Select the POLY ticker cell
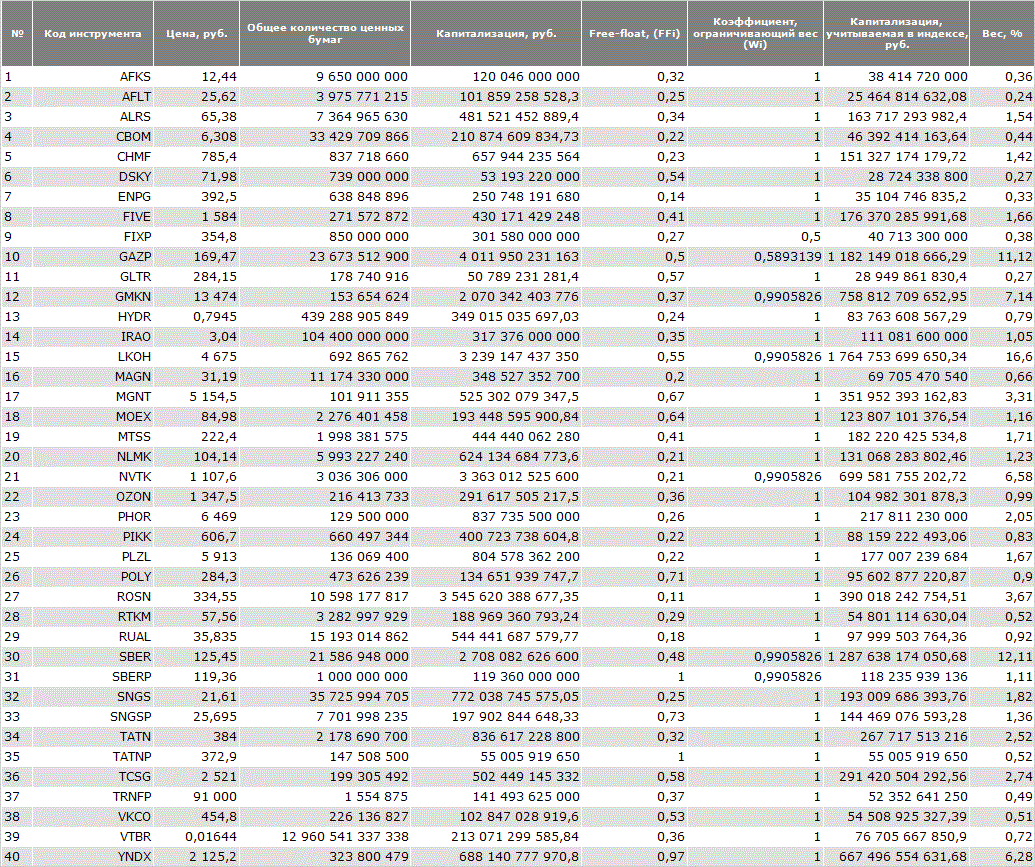1035x867 pixels. 93,576
